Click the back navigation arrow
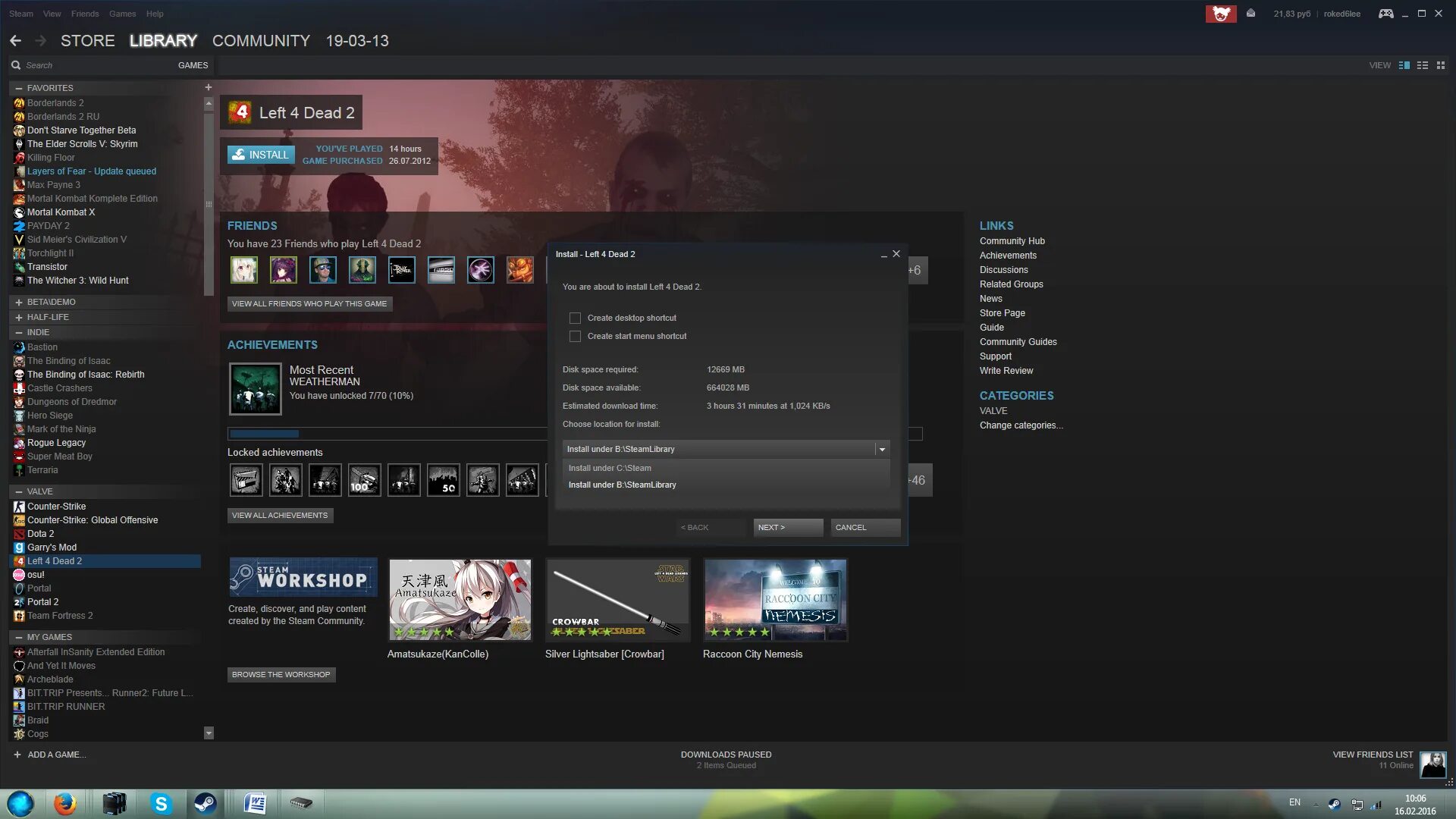The image size is (1456, 819). (15, 40)
